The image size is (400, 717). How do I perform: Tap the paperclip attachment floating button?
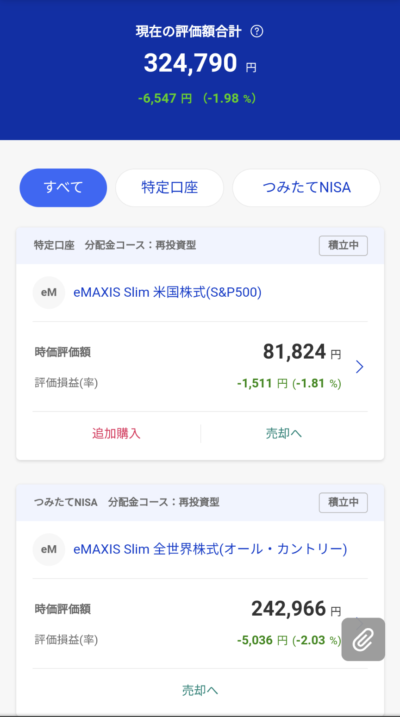click(x=363, y=639)
